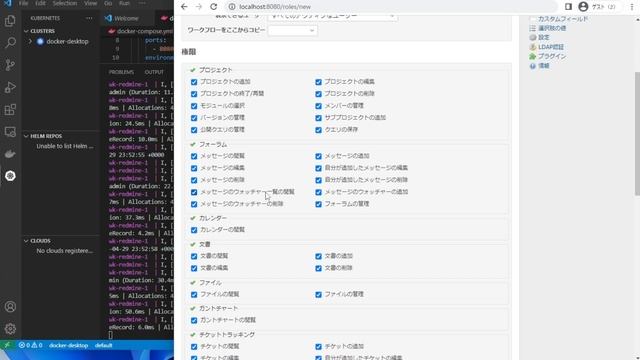Go back in the browser

pos(184,7)
